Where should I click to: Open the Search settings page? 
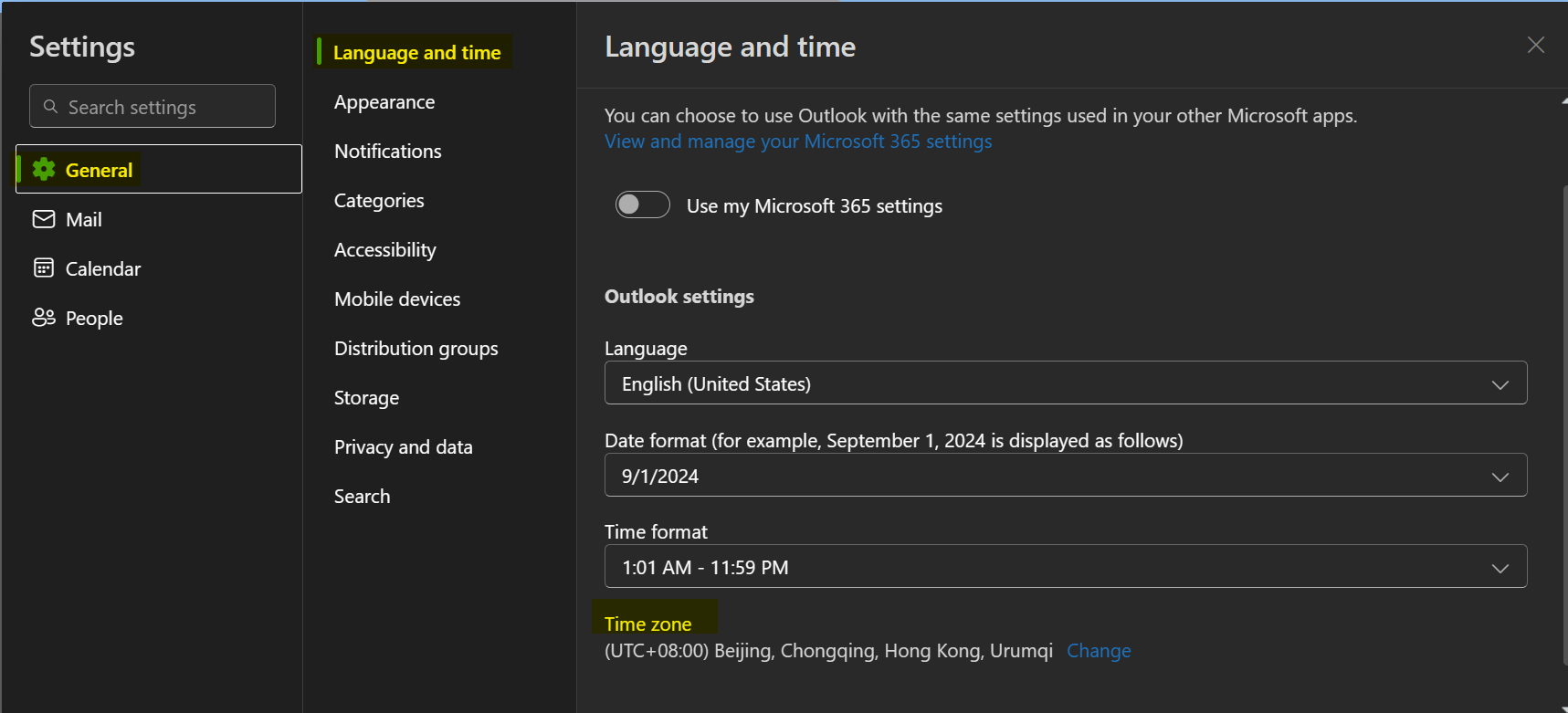point(362,496)
